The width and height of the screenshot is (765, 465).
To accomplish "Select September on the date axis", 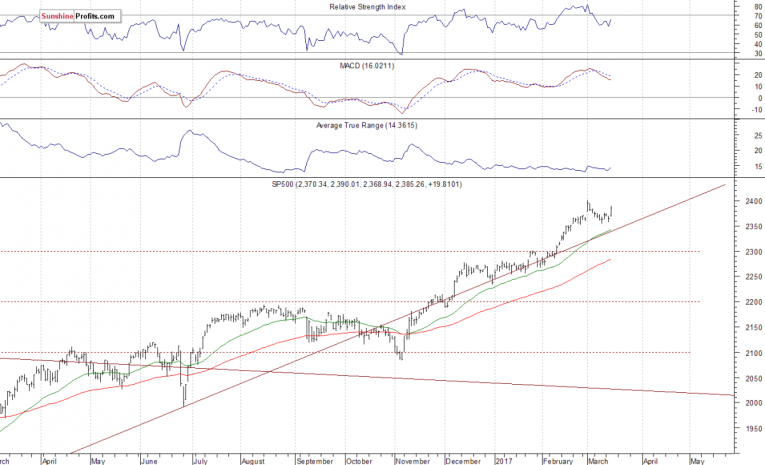I will click(313, 462).
